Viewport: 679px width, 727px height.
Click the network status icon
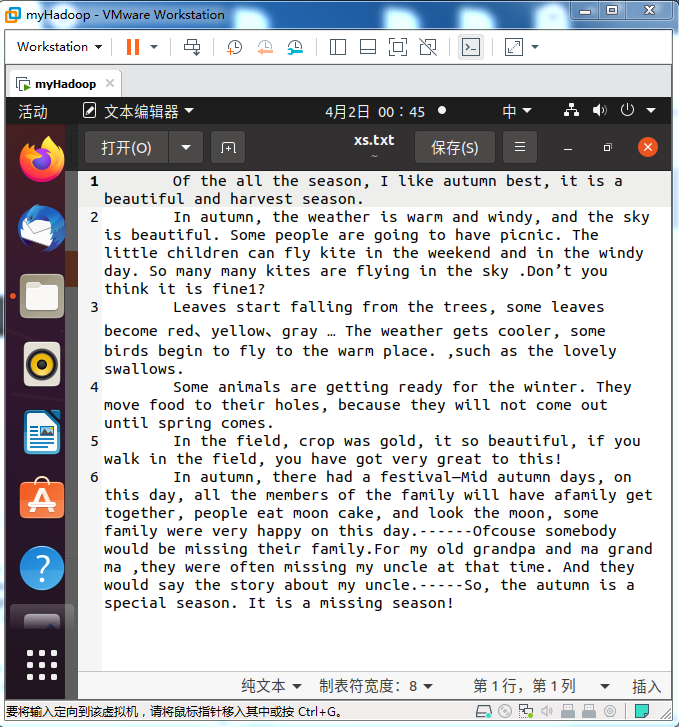(571, 110)
